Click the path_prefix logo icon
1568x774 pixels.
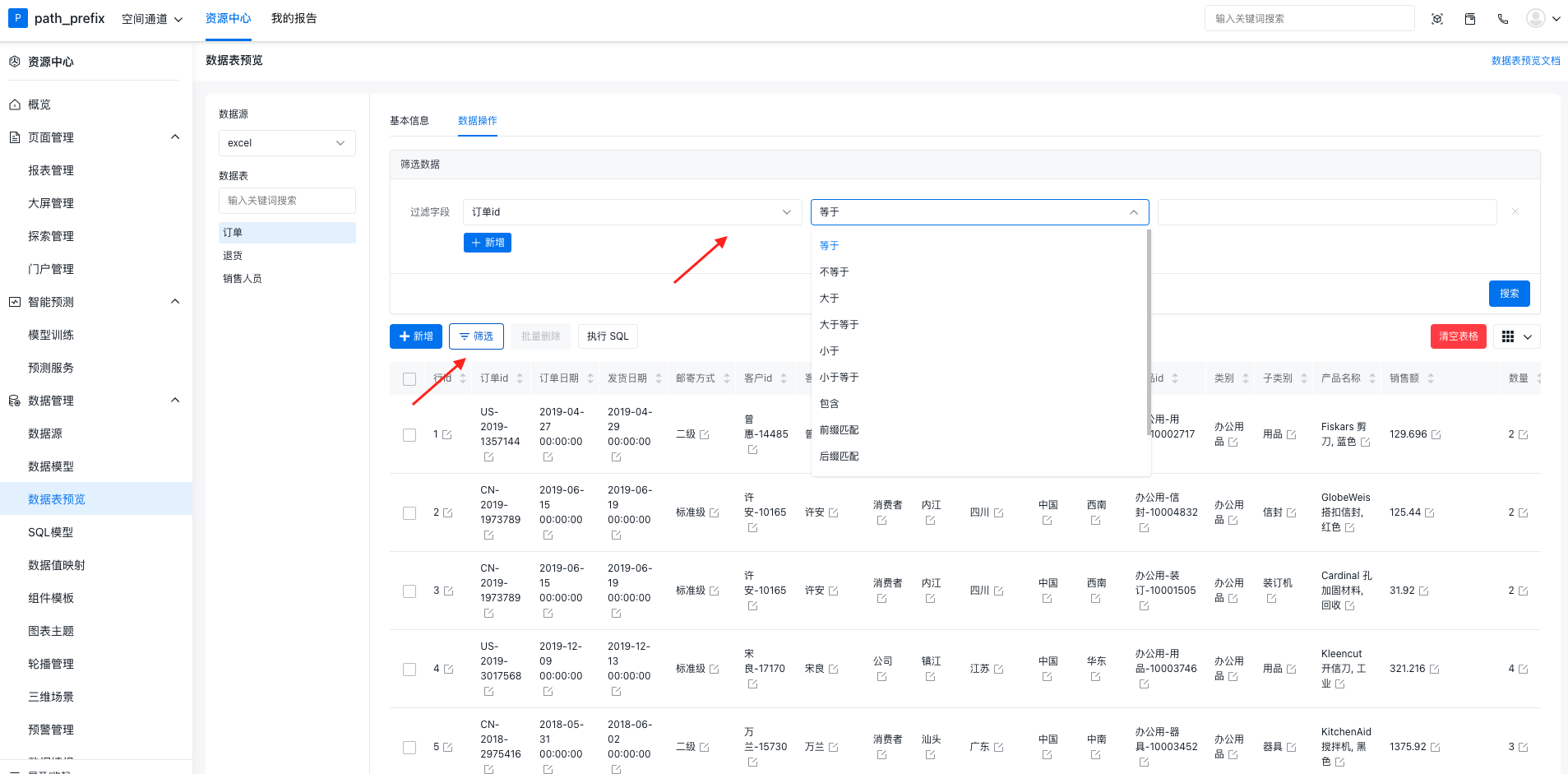17,18
